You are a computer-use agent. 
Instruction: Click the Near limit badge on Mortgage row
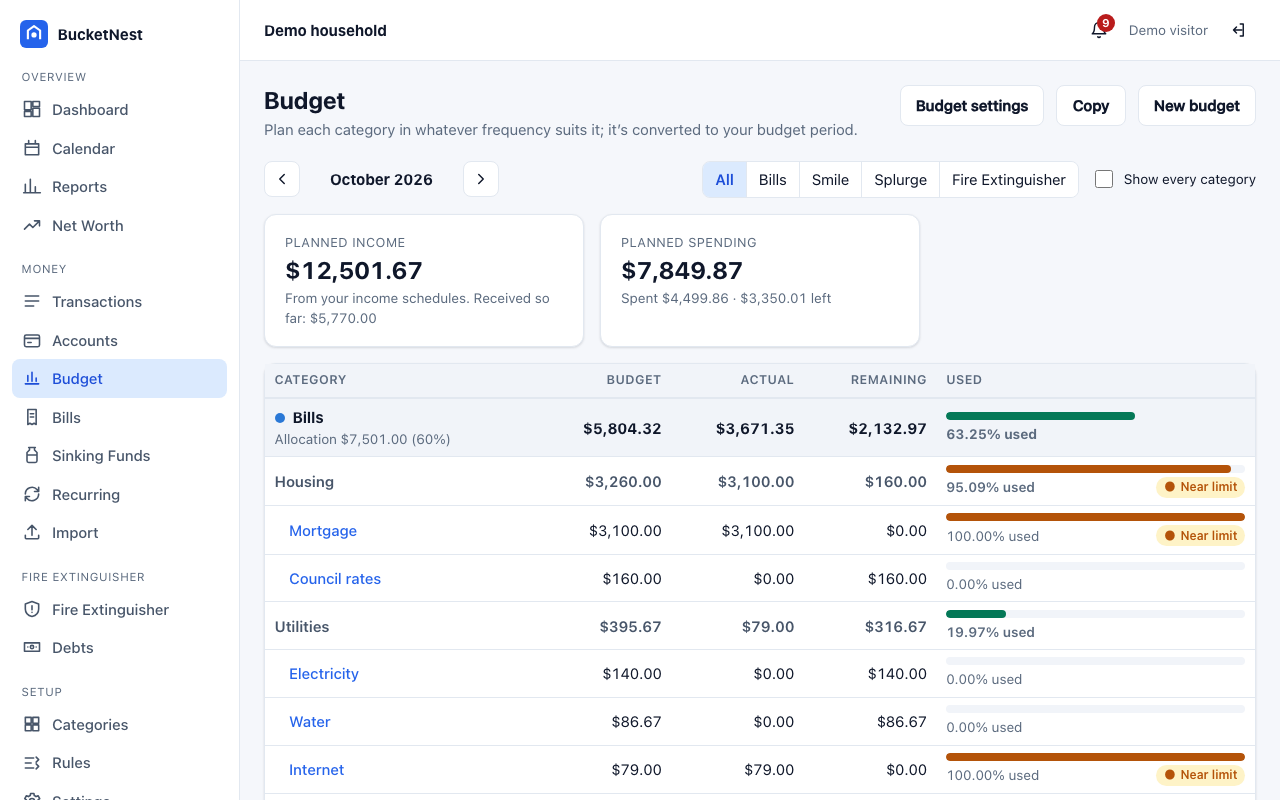pos(1201,536)
